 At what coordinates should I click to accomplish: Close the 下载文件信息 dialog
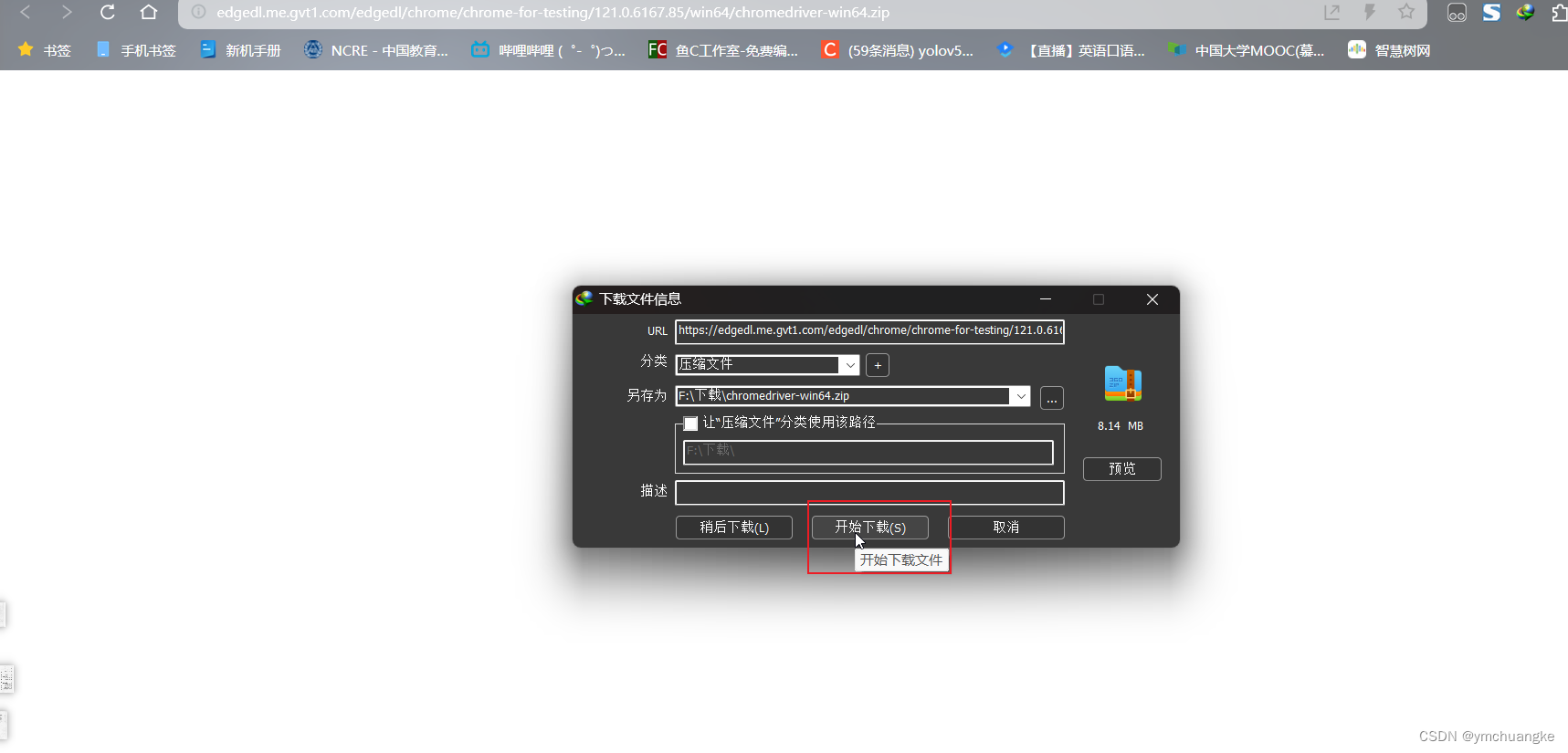1152,299
